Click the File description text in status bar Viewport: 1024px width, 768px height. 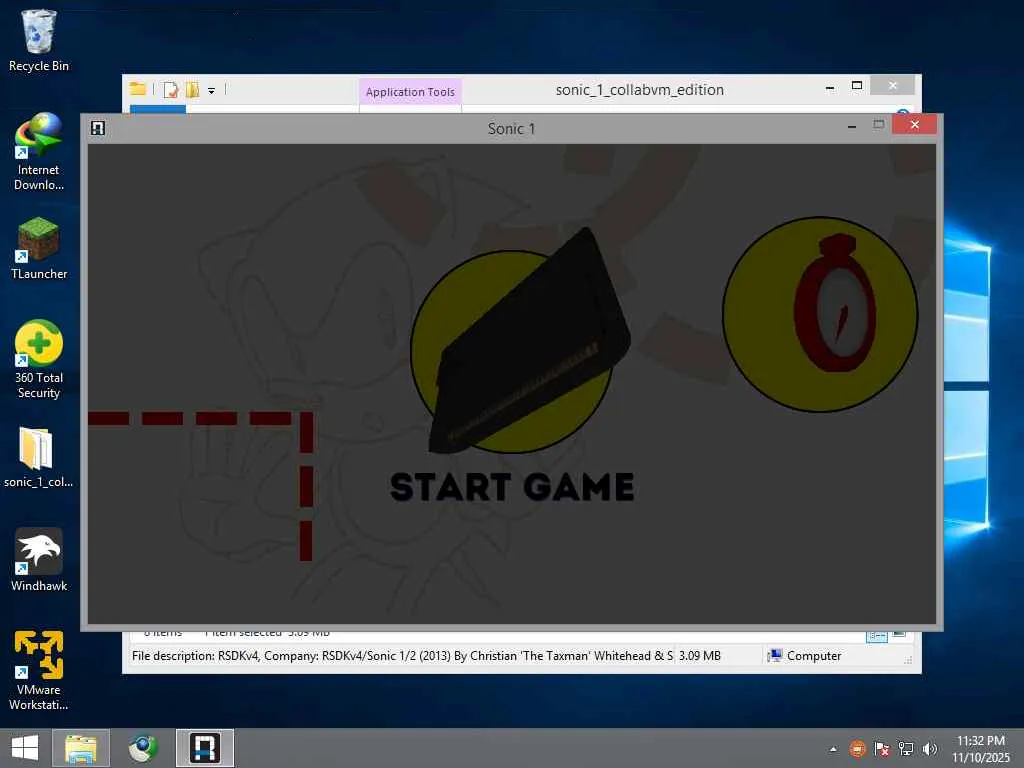(x=402, y=656)
